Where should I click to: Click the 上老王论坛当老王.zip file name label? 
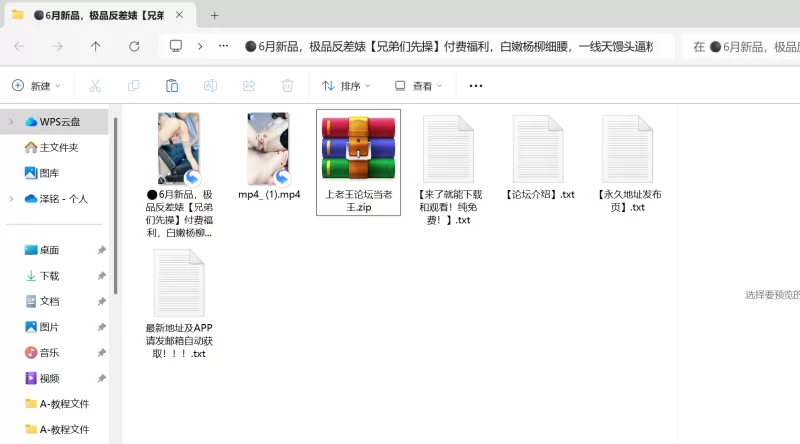tap(359, 201)
